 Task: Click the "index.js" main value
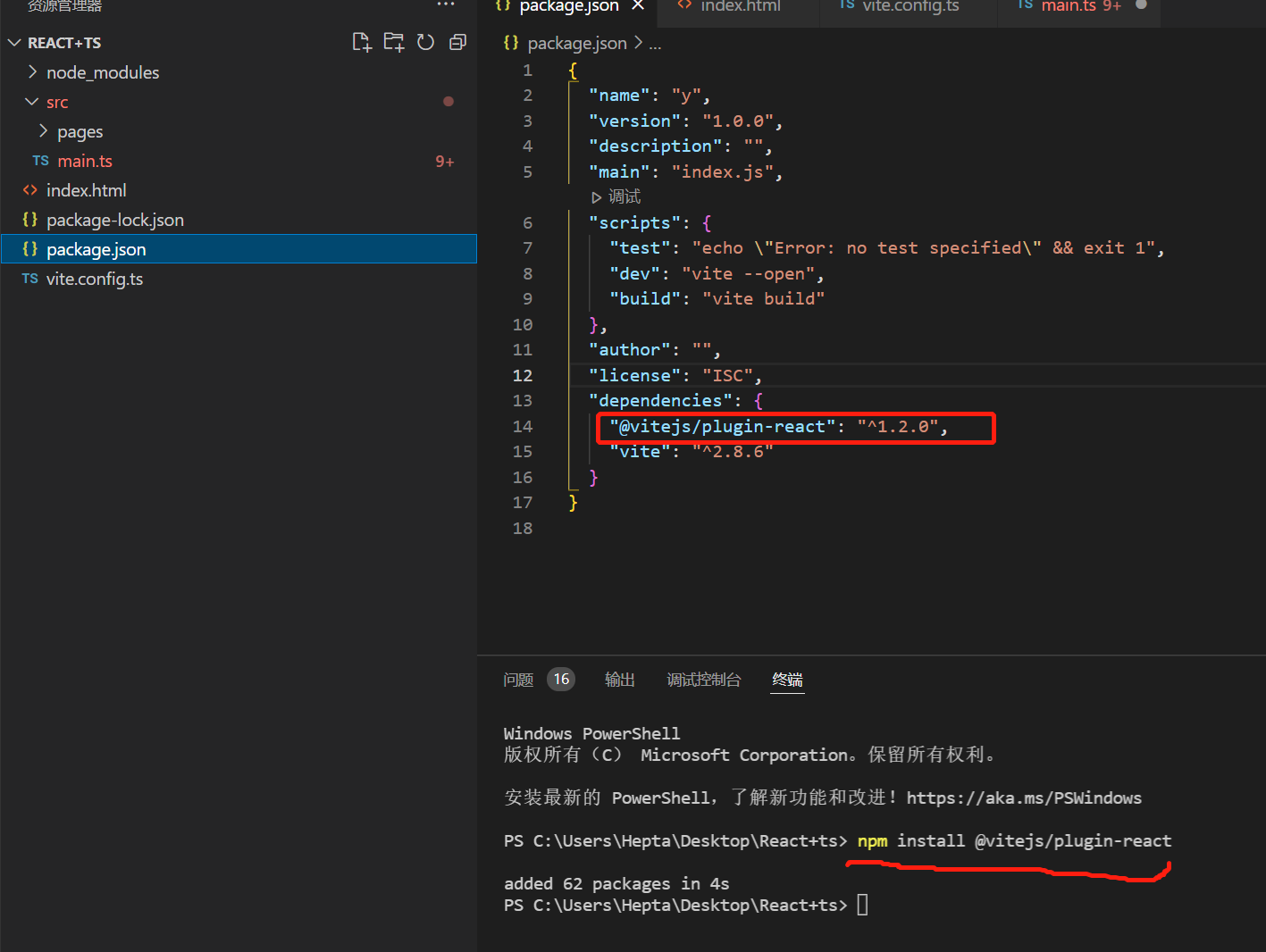click(x=722, y=171)
